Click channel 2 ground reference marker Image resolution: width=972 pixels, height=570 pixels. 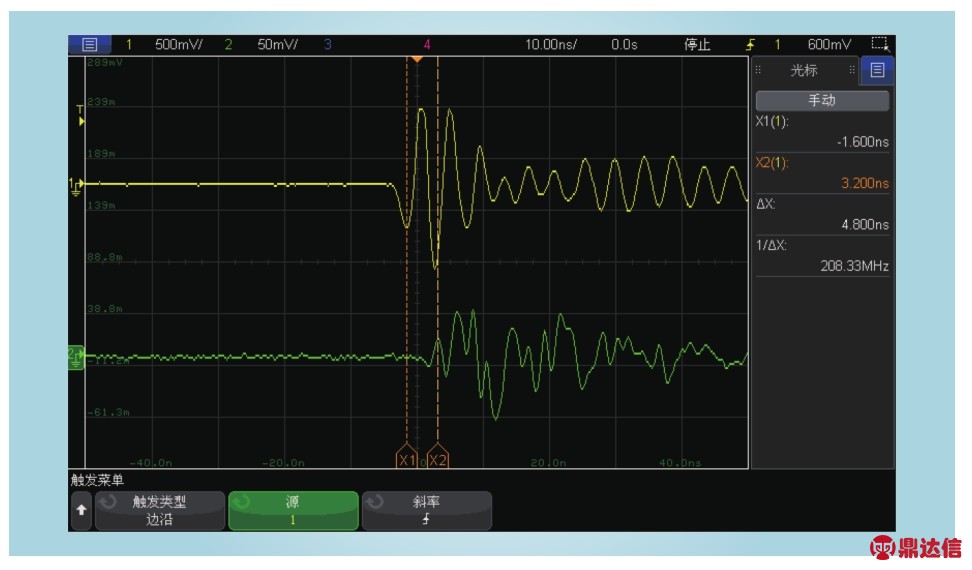(x=75, y=357)
